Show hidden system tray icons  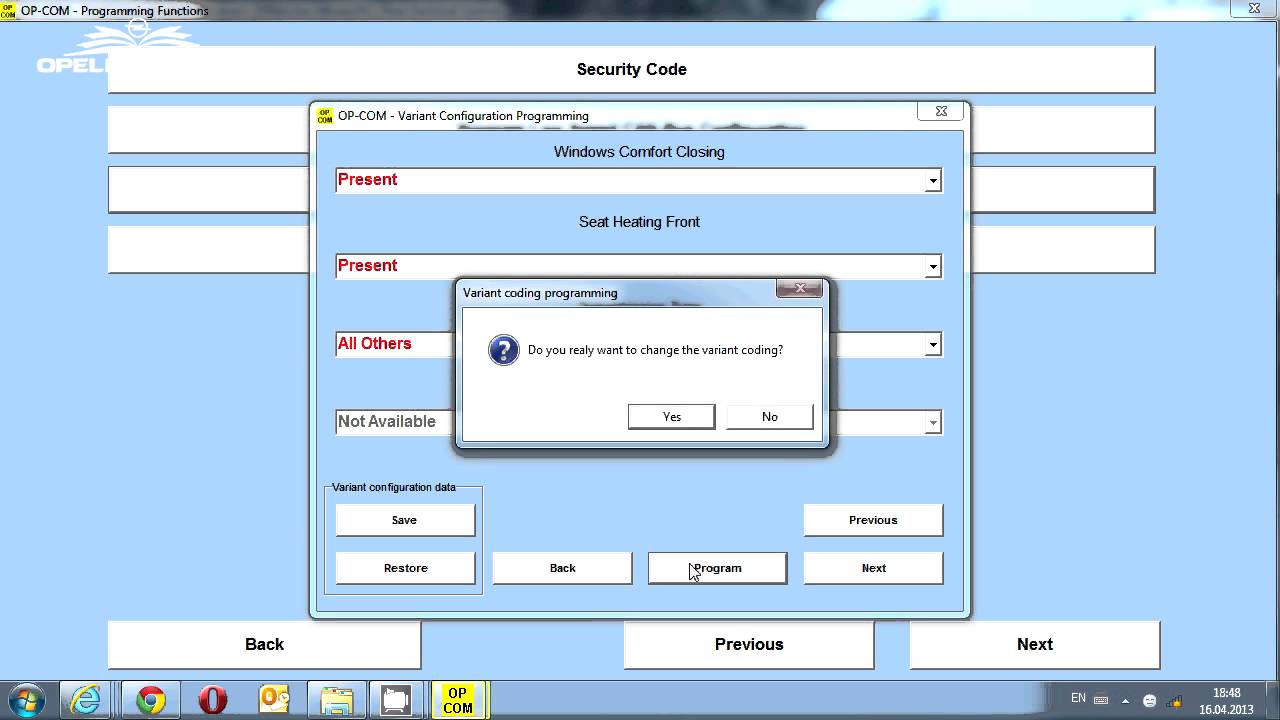coord(1125,700)
